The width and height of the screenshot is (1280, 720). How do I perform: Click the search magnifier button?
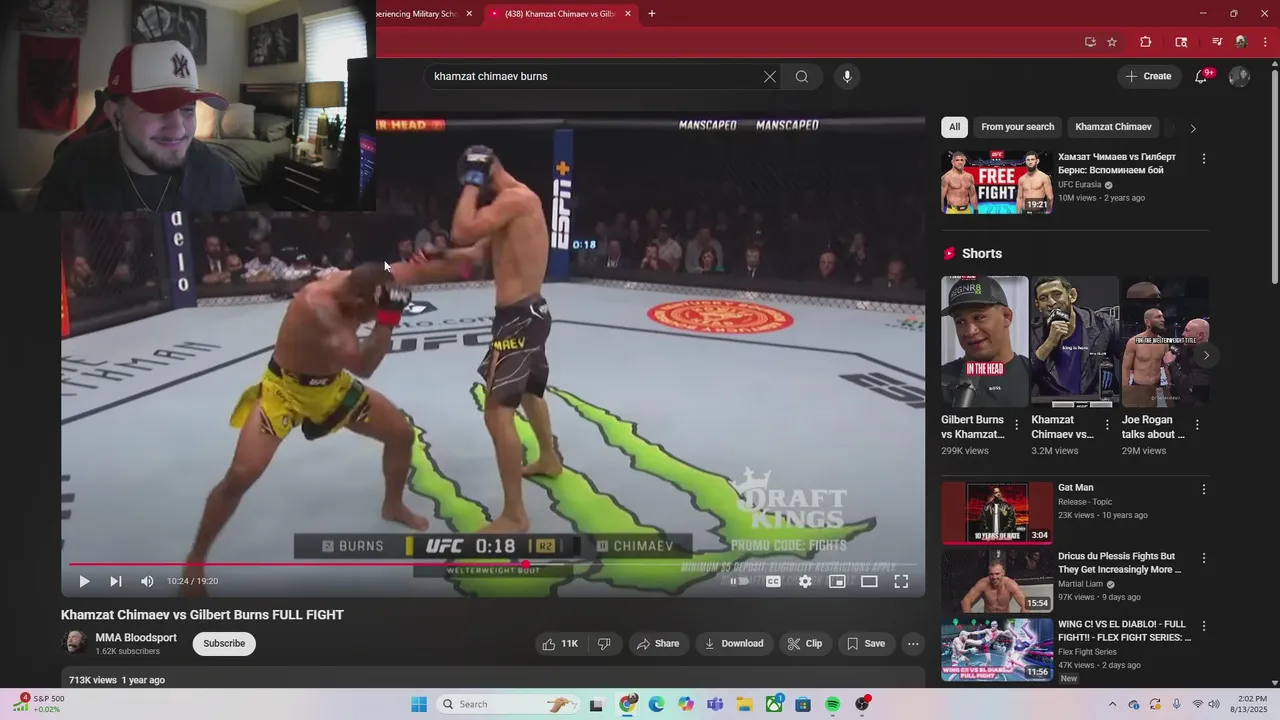[802, 76]
